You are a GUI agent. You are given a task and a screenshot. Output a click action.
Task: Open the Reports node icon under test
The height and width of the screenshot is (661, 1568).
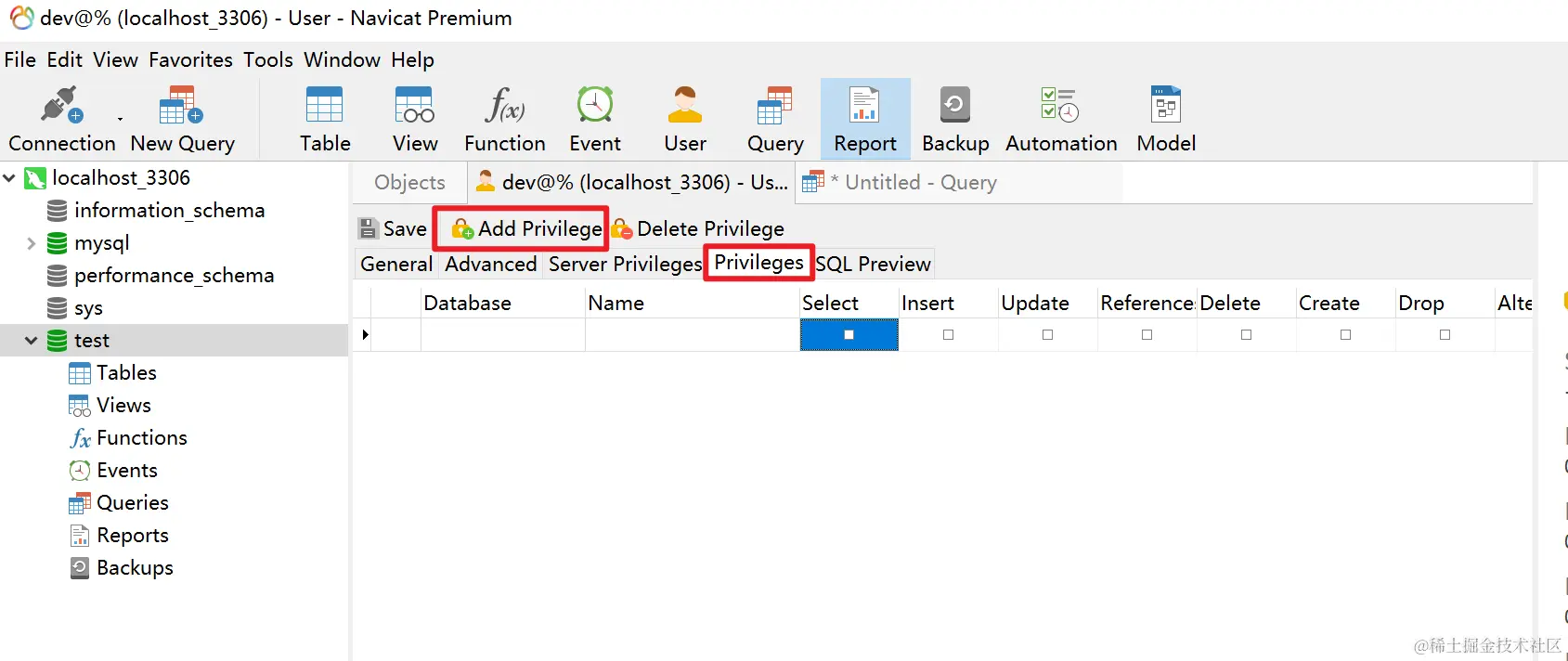80,536
